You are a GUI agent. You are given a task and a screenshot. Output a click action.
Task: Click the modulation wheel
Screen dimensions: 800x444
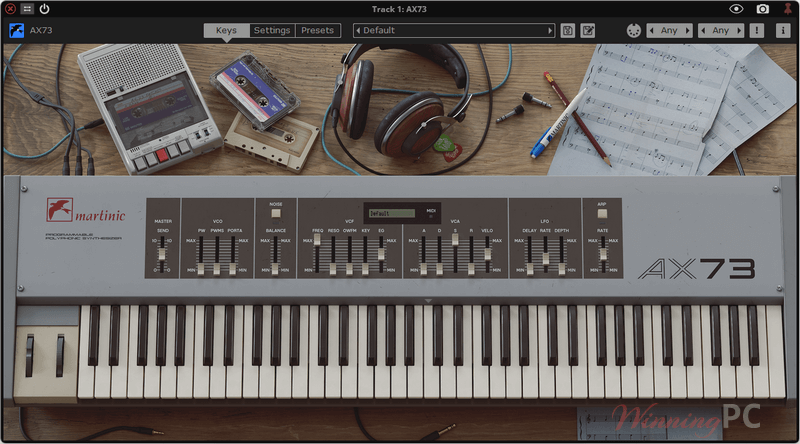coord(60,355)
